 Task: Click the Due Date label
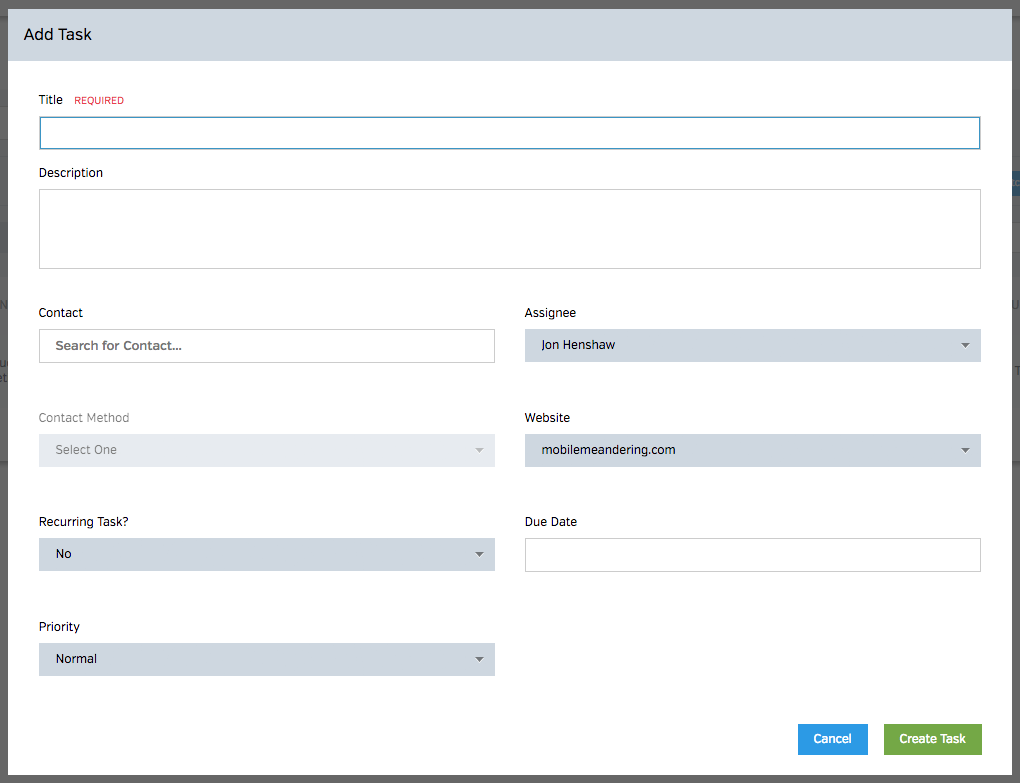click(551, 522)
